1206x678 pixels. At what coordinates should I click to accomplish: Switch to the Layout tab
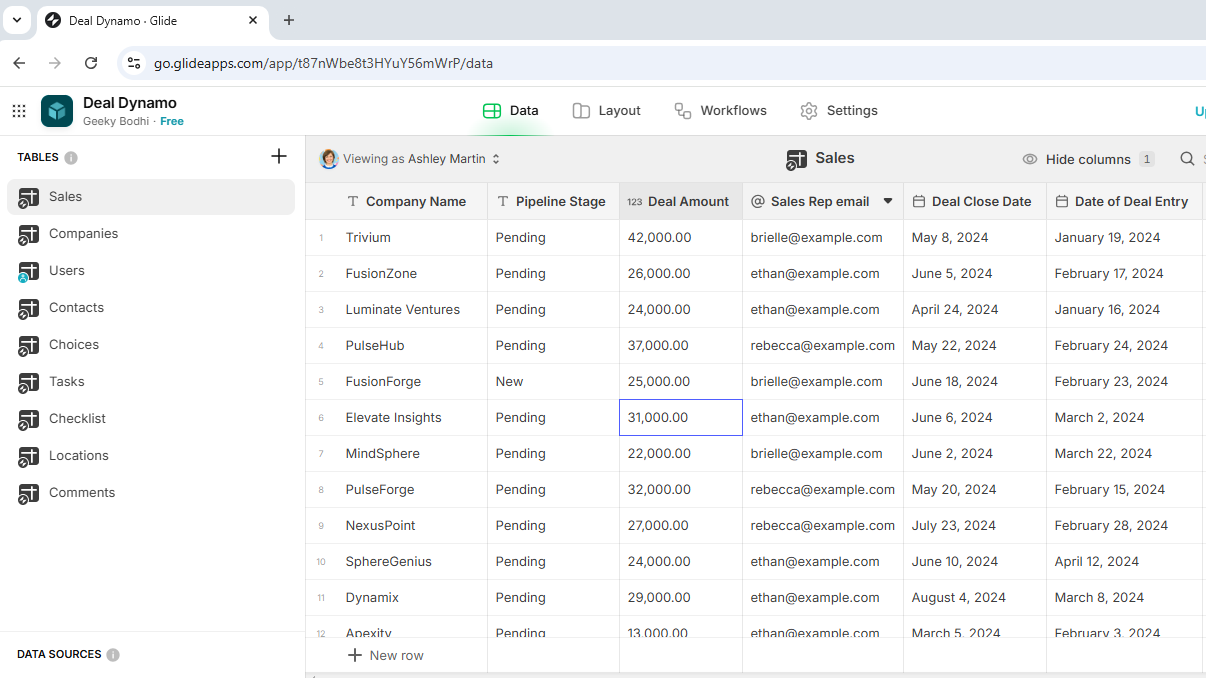[607, 111]
